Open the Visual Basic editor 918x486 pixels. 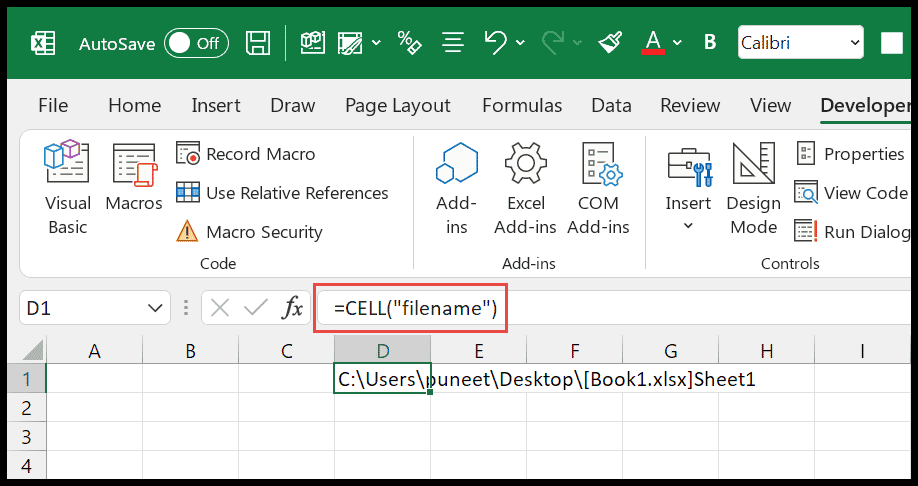pyautogui.click(x=67, y=187)
